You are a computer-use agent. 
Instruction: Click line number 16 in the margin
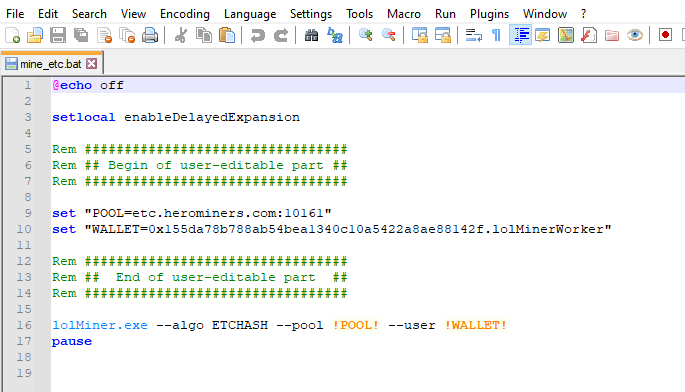(x=24, y=325)
